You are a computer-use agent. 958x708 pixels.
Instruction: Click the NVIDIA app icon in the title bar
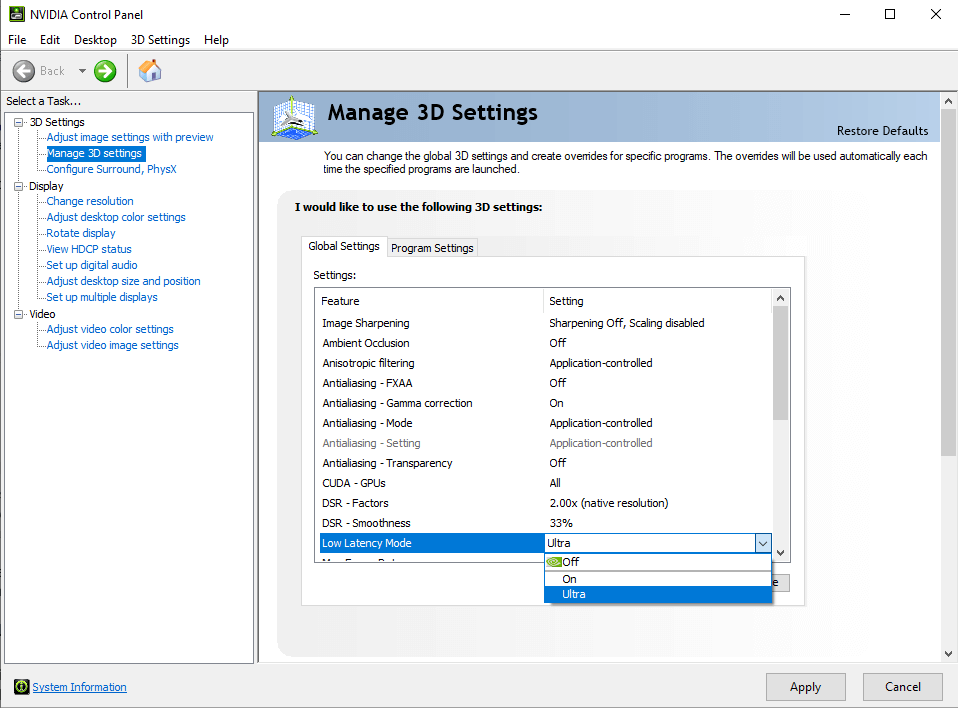14,14
